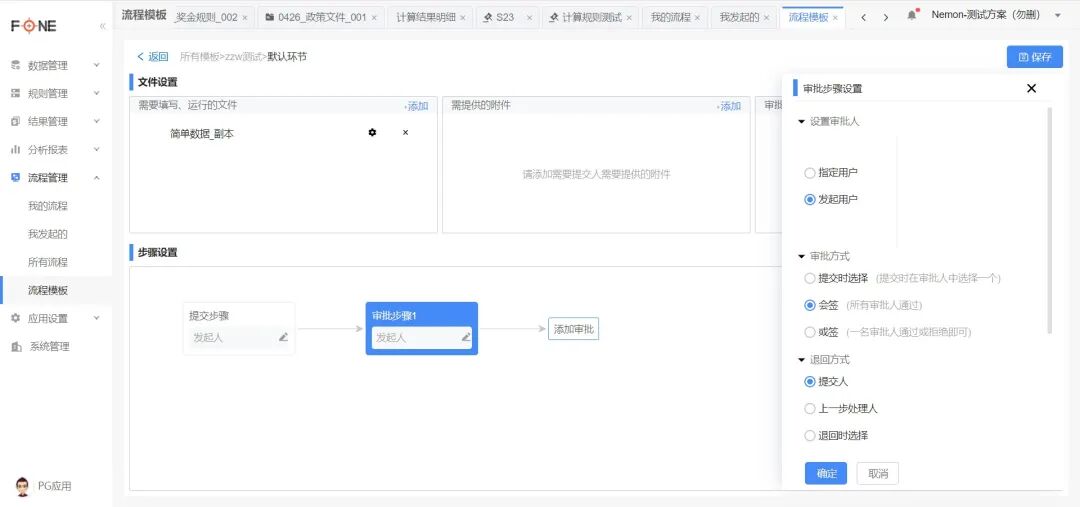Screen dimensions: 1080x507
Task: Select 提交人 return method
Action: pos(810,382)
